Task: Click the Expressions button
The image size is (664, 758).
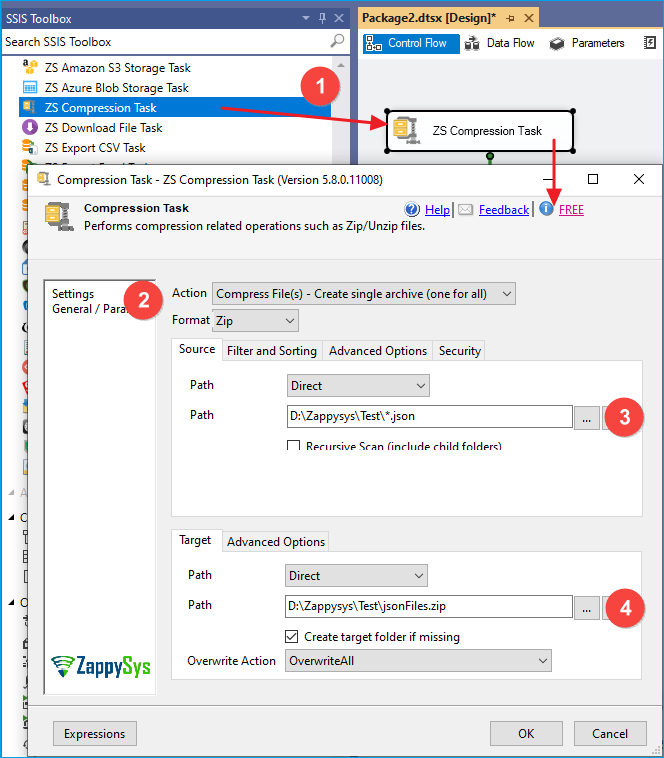Action: click(94, 734)
